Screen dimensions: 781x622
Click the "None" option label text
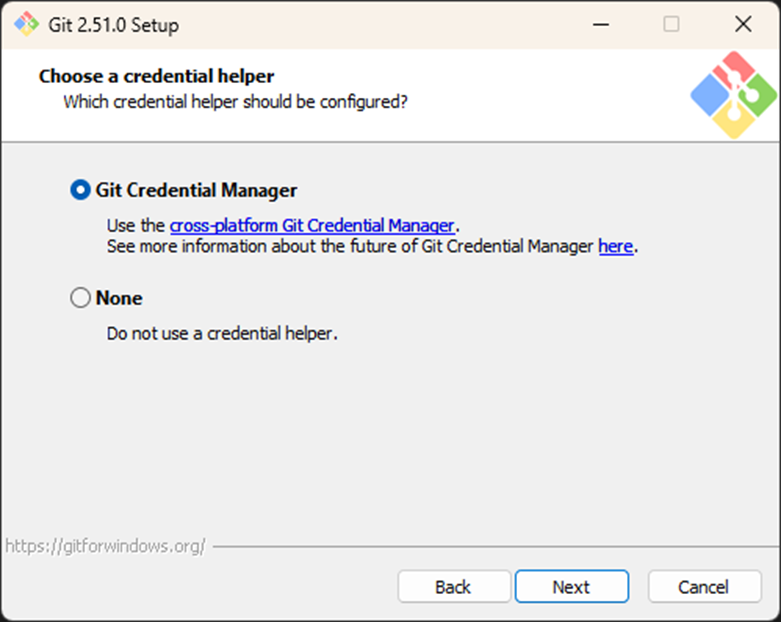[x=119, y=298]
